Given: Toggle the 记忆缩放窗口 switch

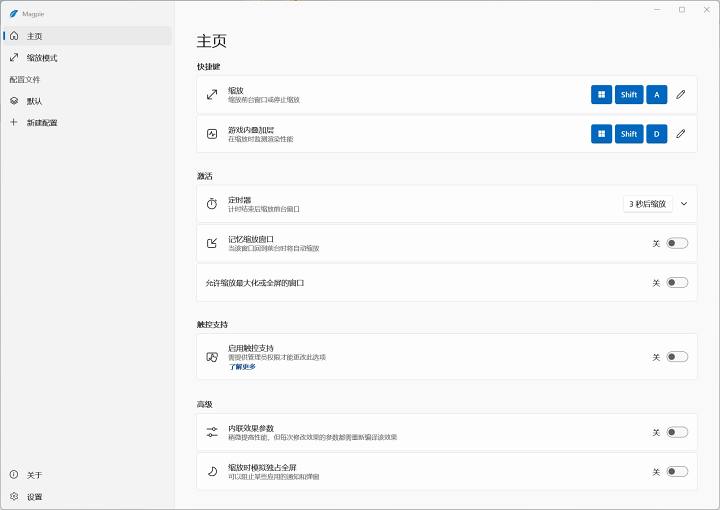Looking at the screenshot, I should coord(677,243).
